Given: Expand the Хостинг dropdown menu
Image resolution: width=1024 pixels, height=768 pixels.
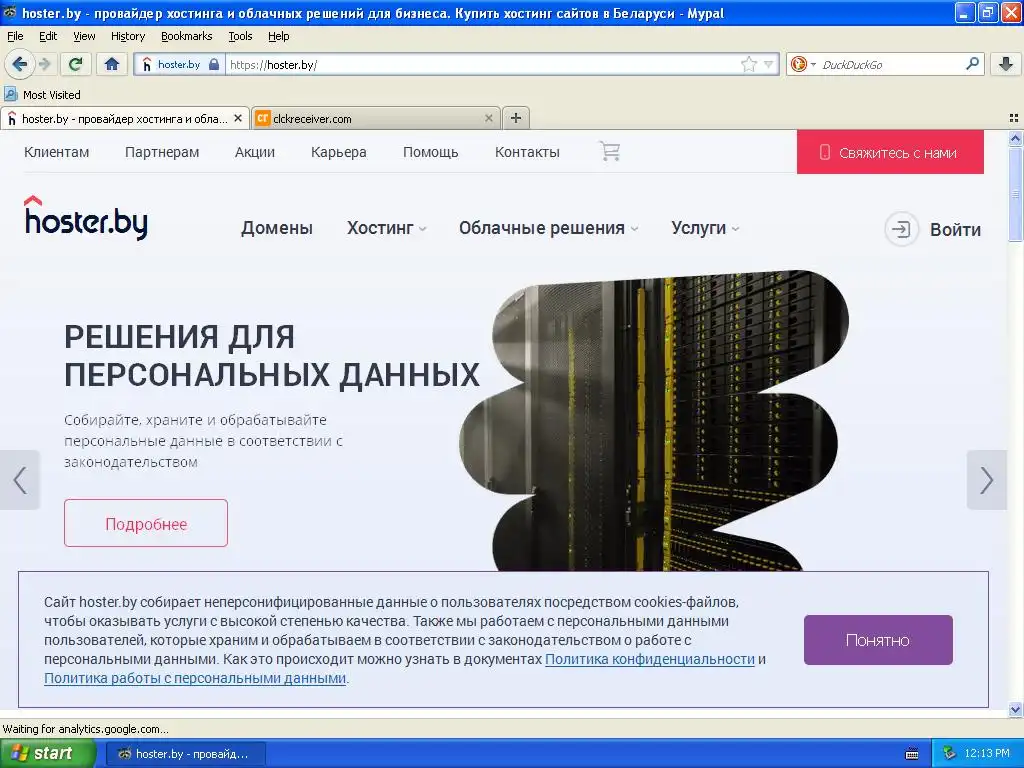Looking at the screenshot, I should point(387,228).
